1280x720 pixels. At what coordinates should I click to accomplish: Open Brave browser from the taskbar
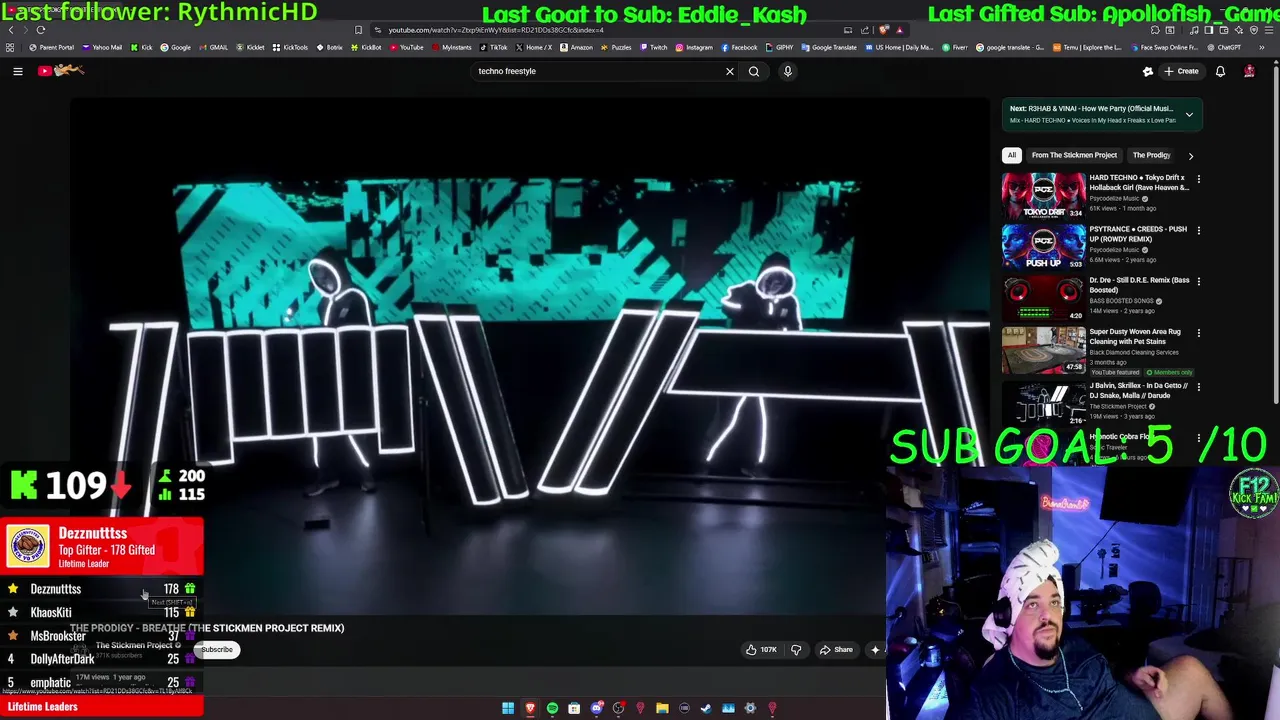point(530,708)
